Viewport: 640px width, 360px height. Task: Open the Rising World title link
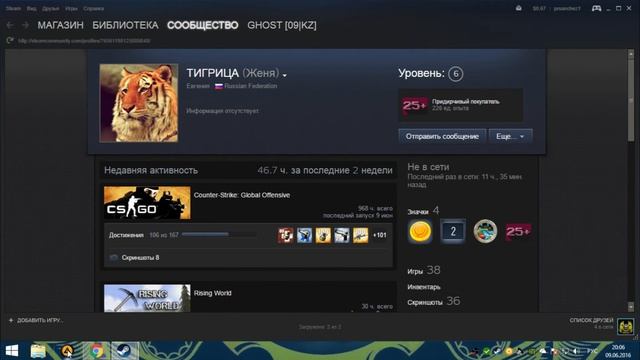click(213, 293)
